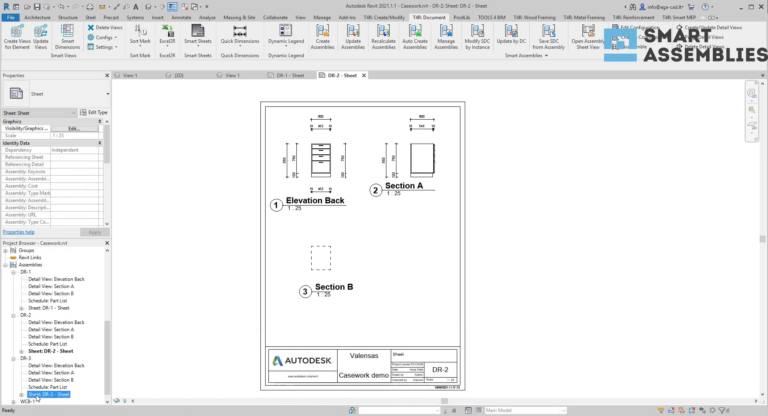Collapse Assemblies node in Project Browser

coord(5,265)
